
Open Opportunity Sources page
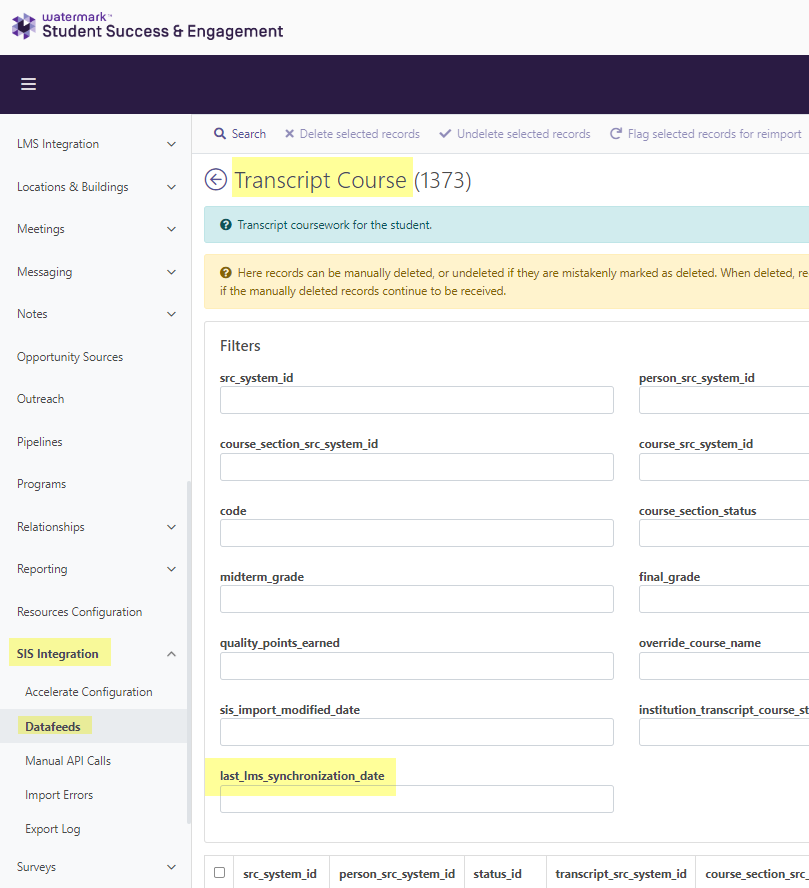pyautogui.click(x=70, y=357)
